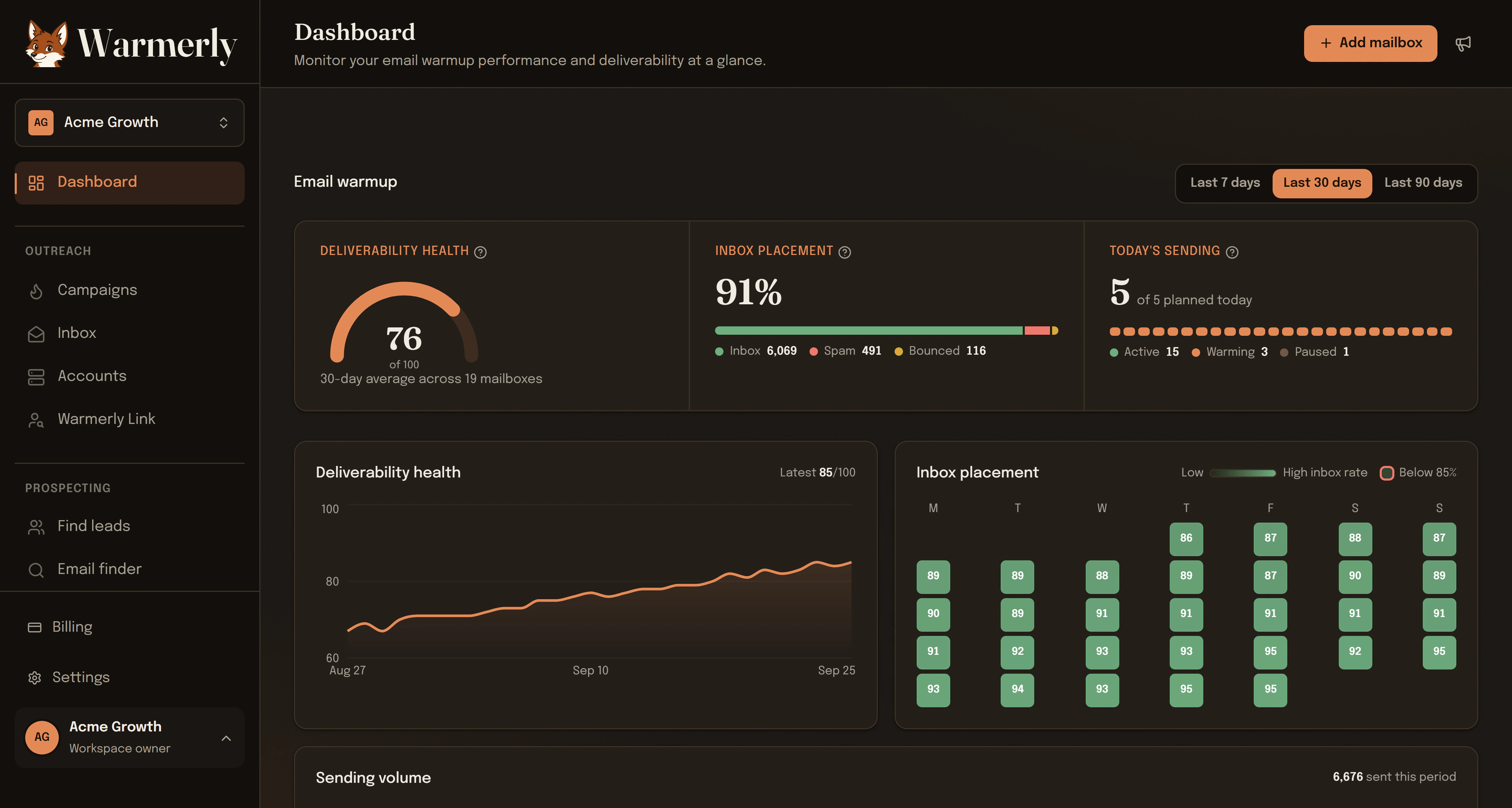Image resolution: width=1512 pixels, height=808 pixels.
Task: Click the 'Warming 3' status entry
Action: coord(1230,352)
